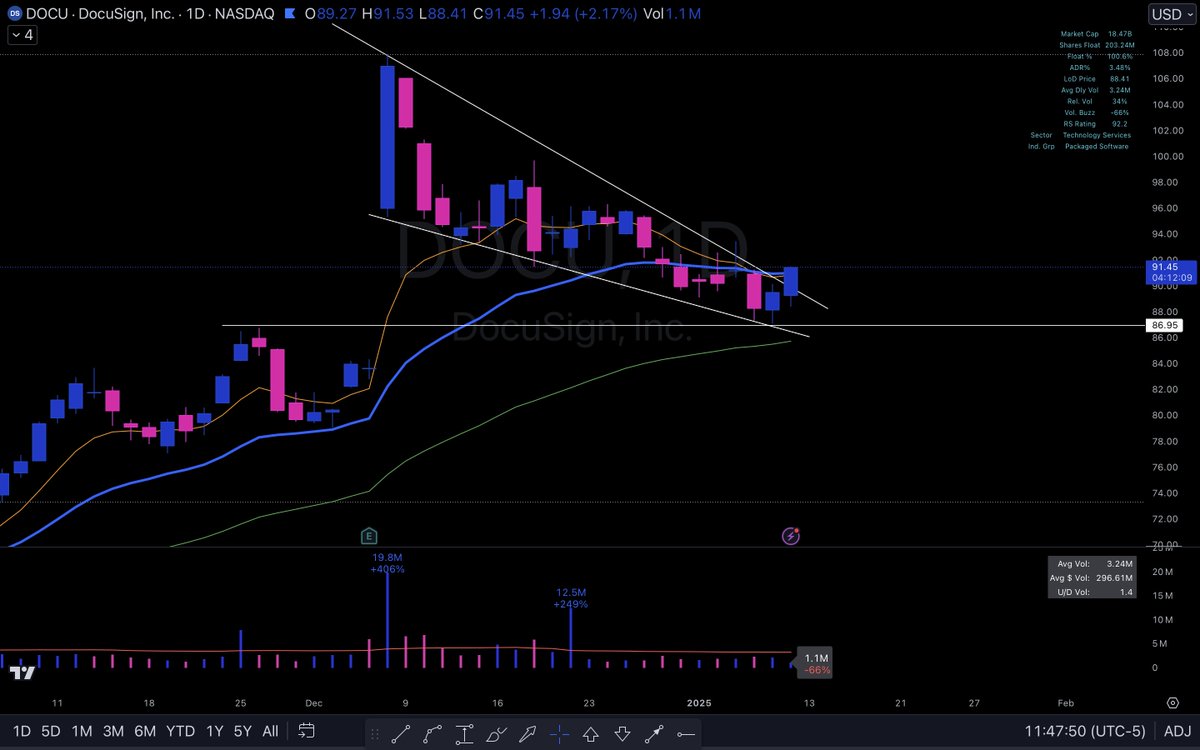The height and width of the screenshot is (750, 1200).
Task: Set range to 5Y
Action: click(x=242, y=731)
